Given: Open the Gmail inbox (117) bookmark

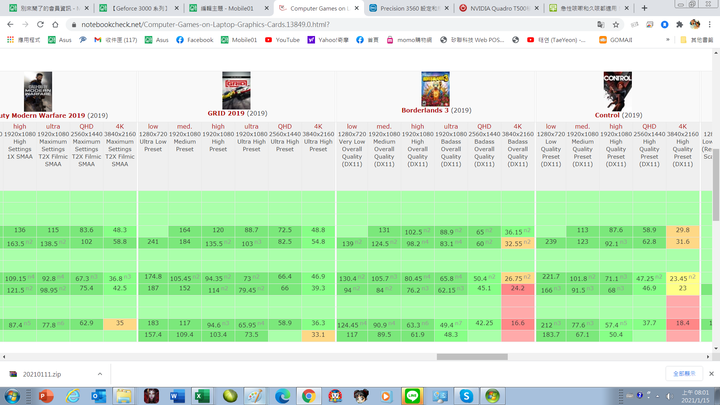Looking at the screenshot, I should coord(116,40).
